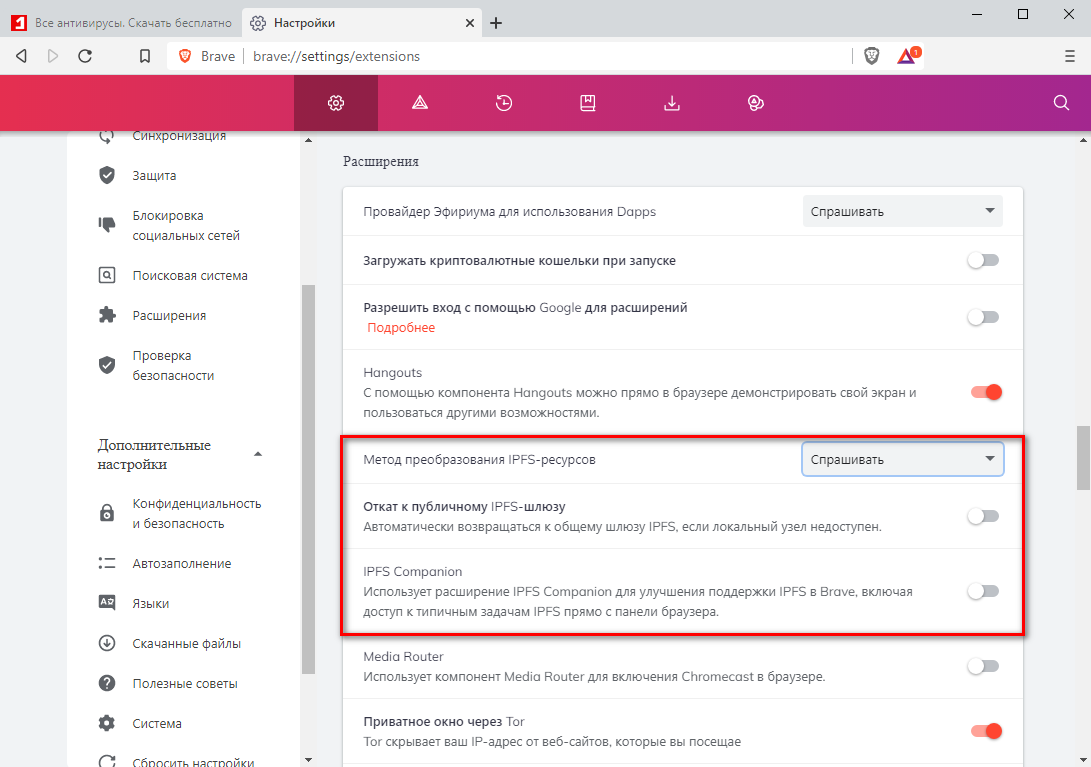Click sidebar scroll-up arrow
Viewport: 1091px width, 767px height.
coord(308,141)
